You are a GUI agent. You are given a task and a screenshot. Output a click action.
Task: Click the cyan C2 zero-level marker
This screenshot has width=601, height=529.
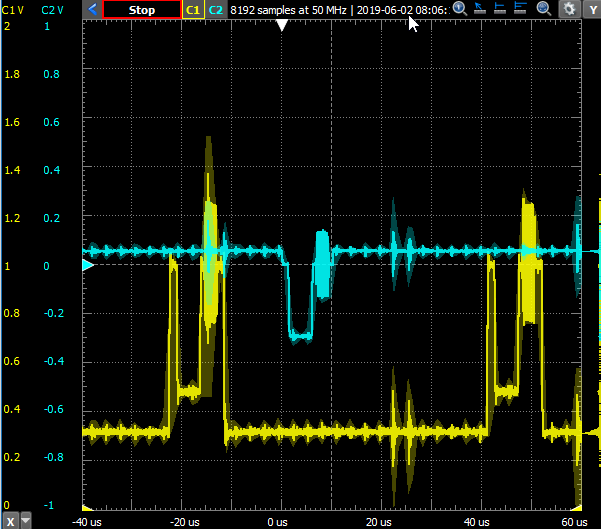(88, 265)
